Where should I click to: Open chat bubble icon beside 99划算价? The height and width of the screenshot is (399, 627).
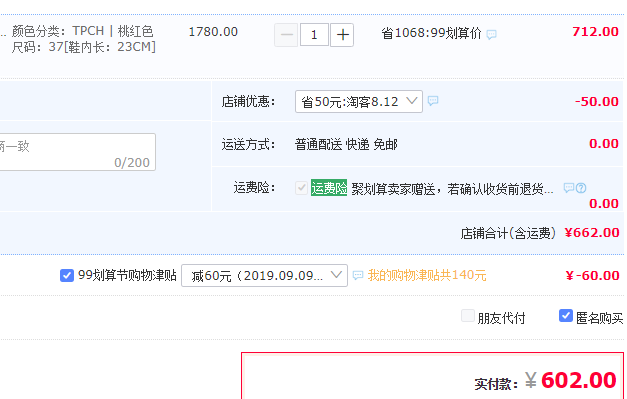[x=491, y=34]
